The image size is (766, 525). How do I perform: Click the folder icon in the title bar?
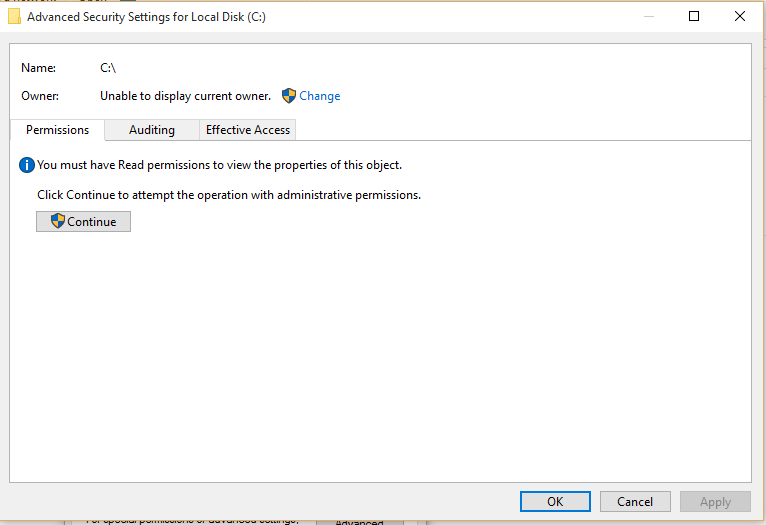click(15, 17)
